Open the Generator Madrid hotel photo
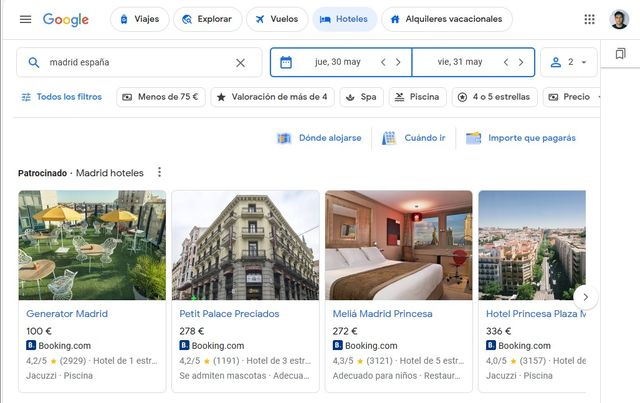The height and width of the screenshot is (403, 640). click(92, 245)
